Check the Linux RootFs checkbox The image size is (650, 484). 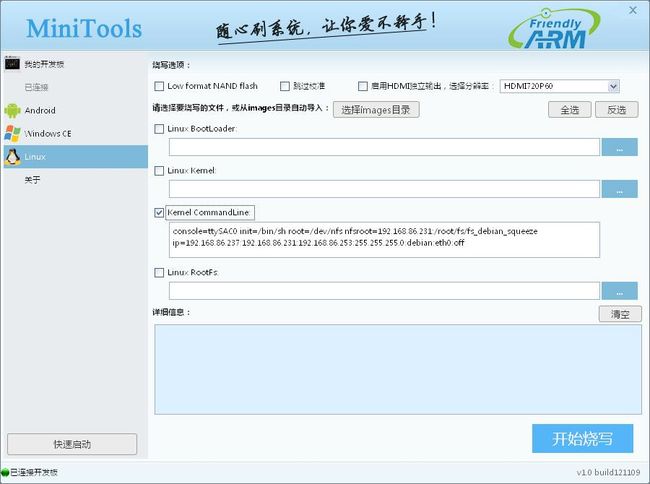[159, 273]
